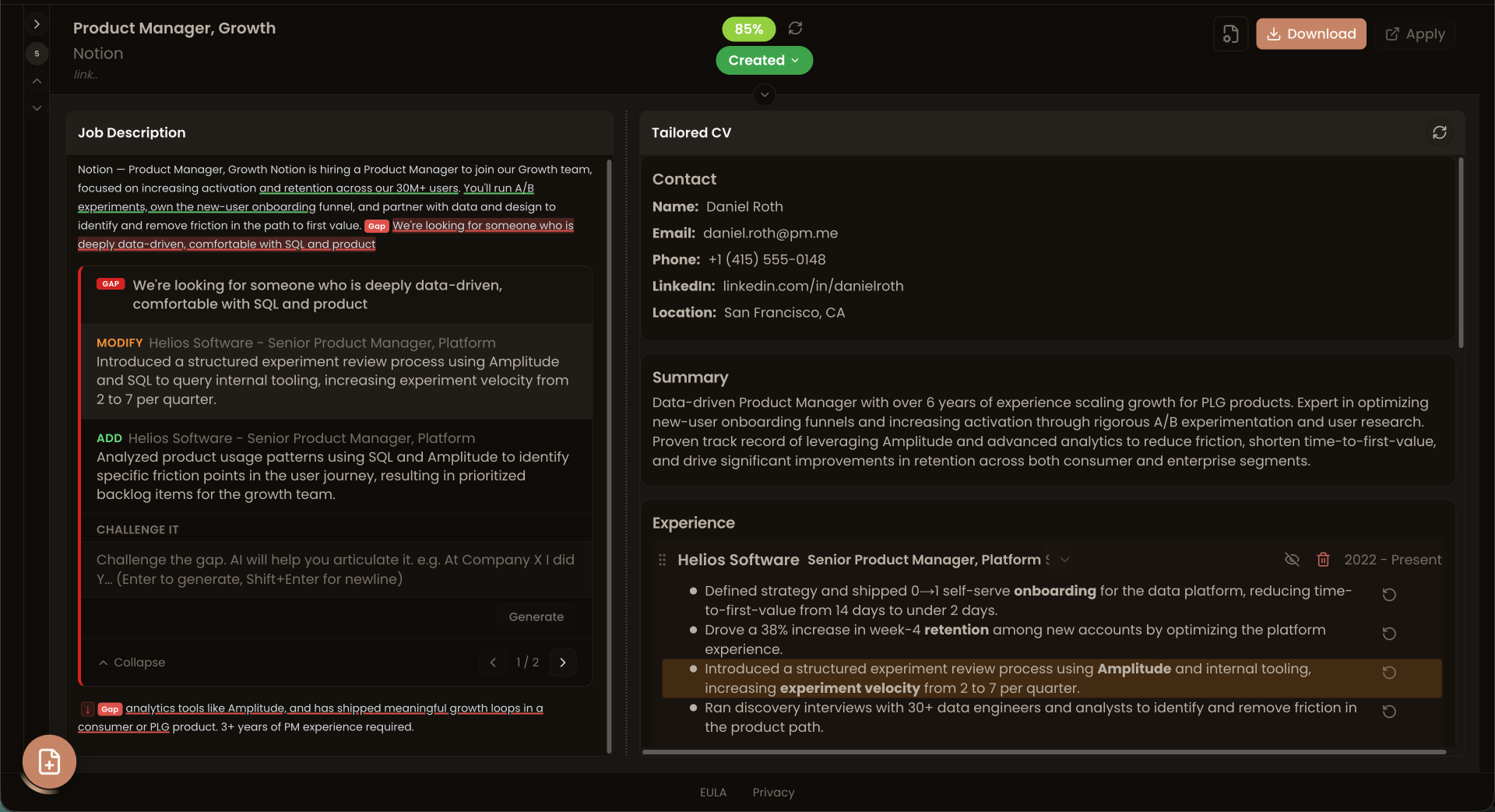Click the Summary paragraph text
Viewport: 1495px width, 812px height.
click(x=1044, y=432)
